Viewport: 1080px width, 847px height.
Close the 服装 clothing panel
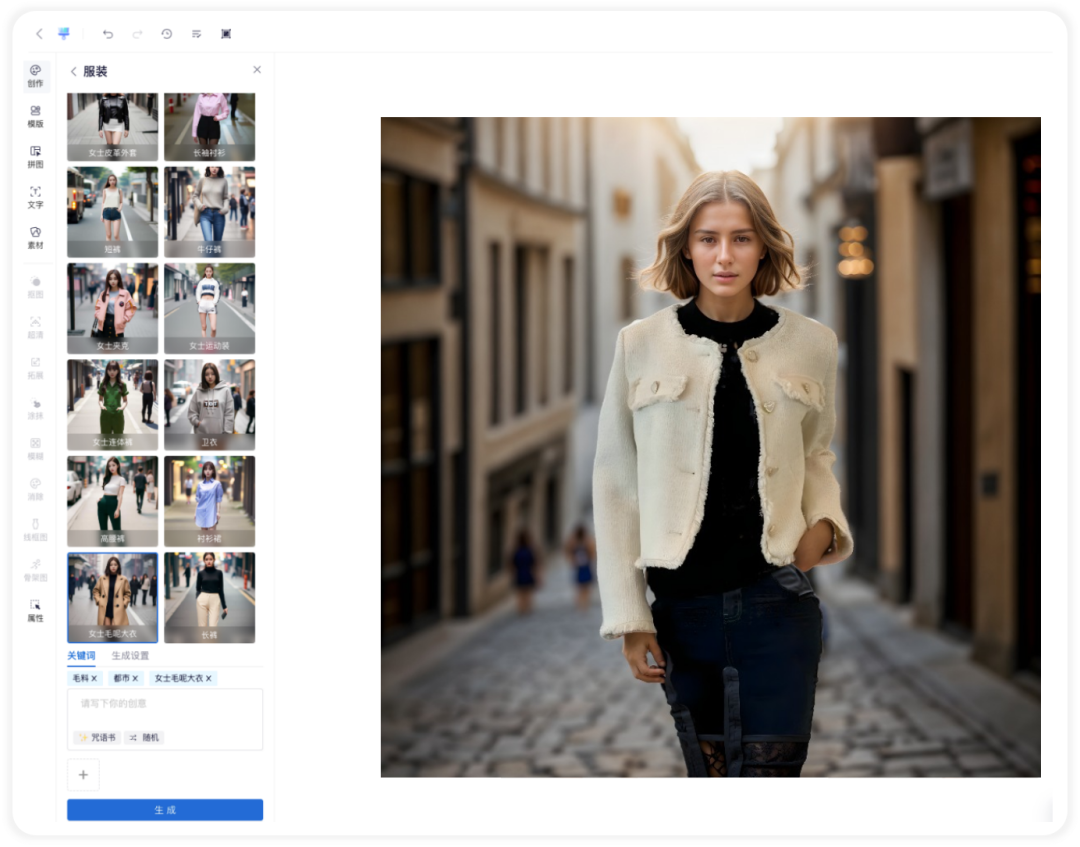tap(257, 70)
